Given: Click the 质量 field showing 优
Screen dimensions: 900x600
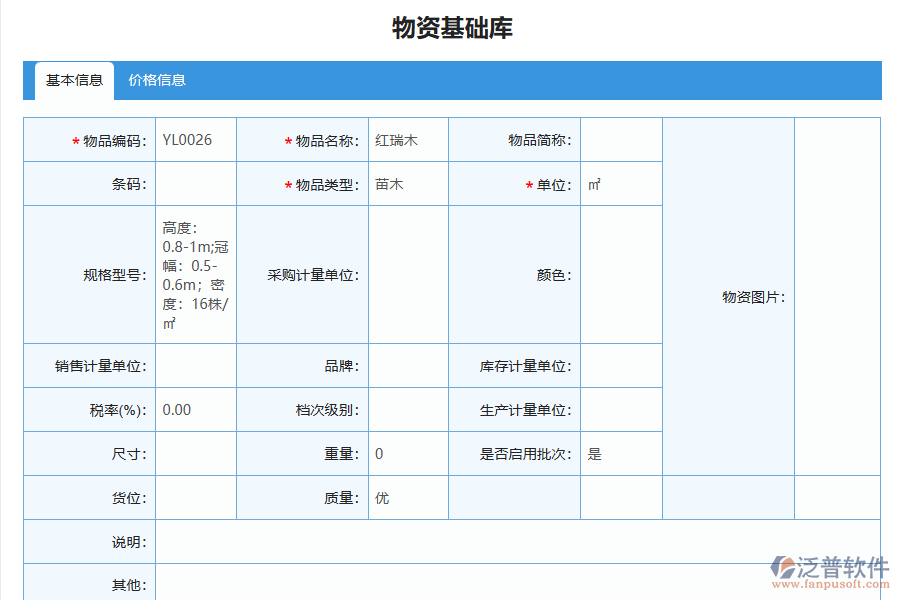Looking at the screenshot, I should pos(408,497).
